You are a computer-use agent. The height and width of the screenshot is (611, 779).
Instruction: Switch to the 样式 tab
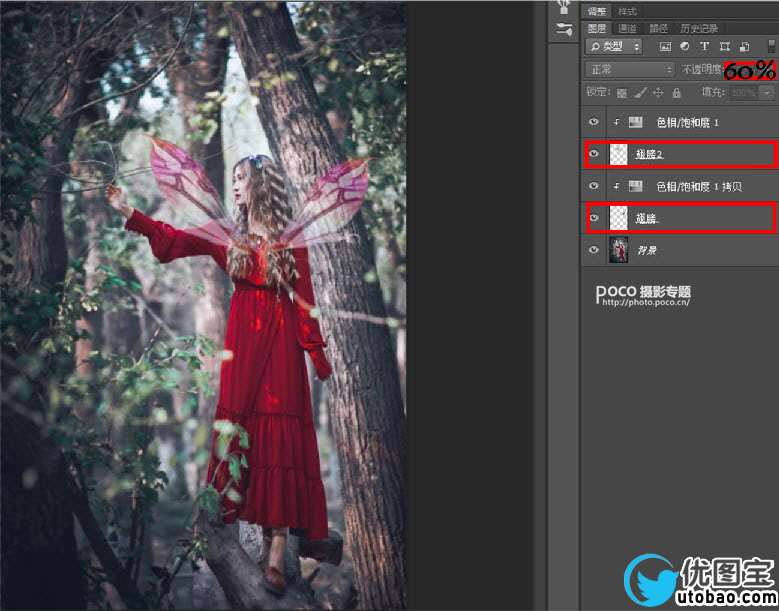click(627, 11)
